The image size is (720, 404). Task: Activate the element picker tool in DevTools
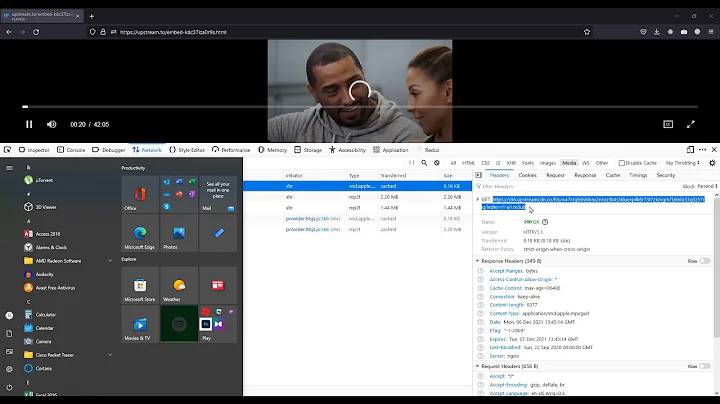[7, 150]
